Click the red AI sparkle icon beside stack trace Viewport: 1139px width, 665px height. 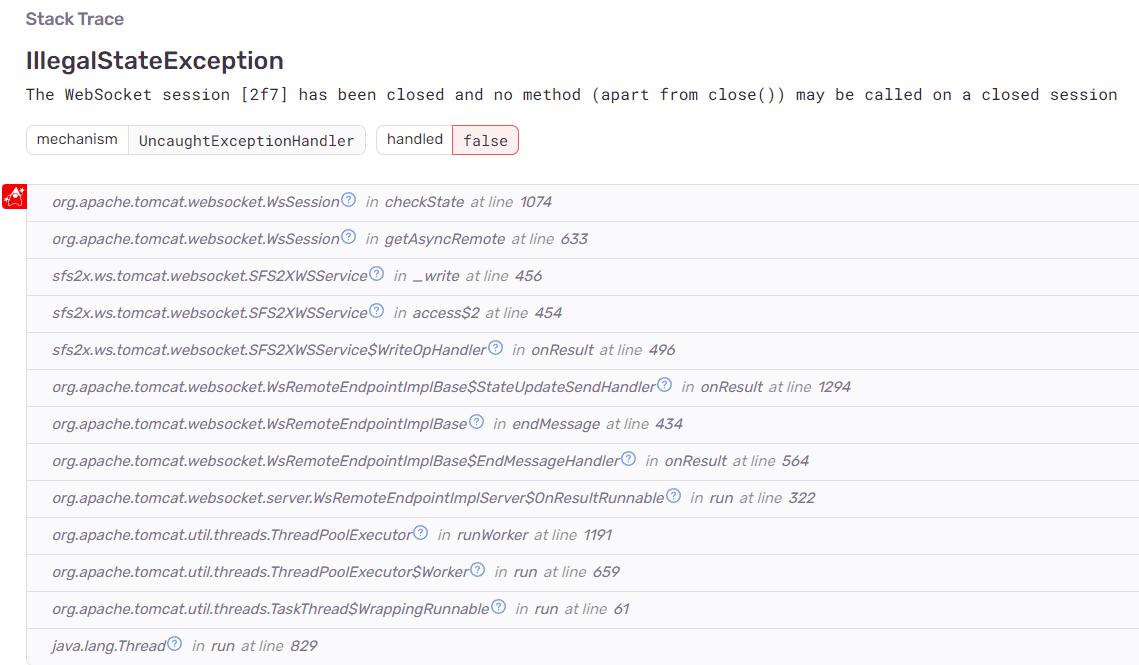pos(14,197)
